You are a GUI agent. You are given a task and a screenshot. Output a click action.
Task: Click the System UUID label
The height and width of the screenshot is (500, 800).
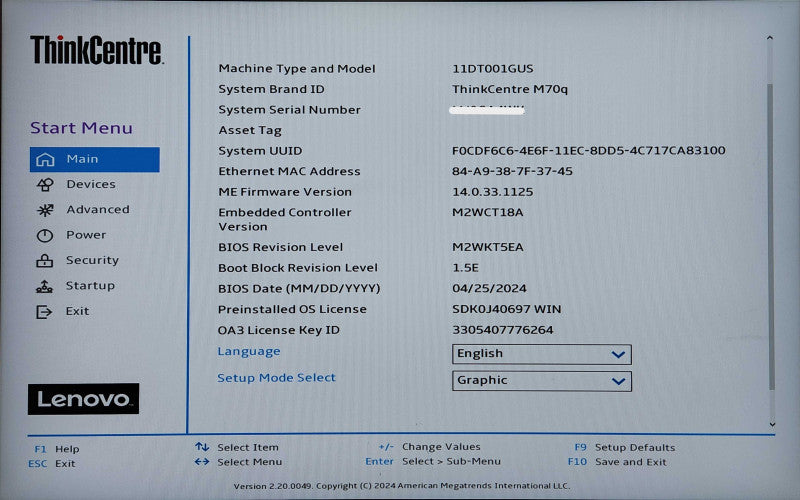point(260,151)
